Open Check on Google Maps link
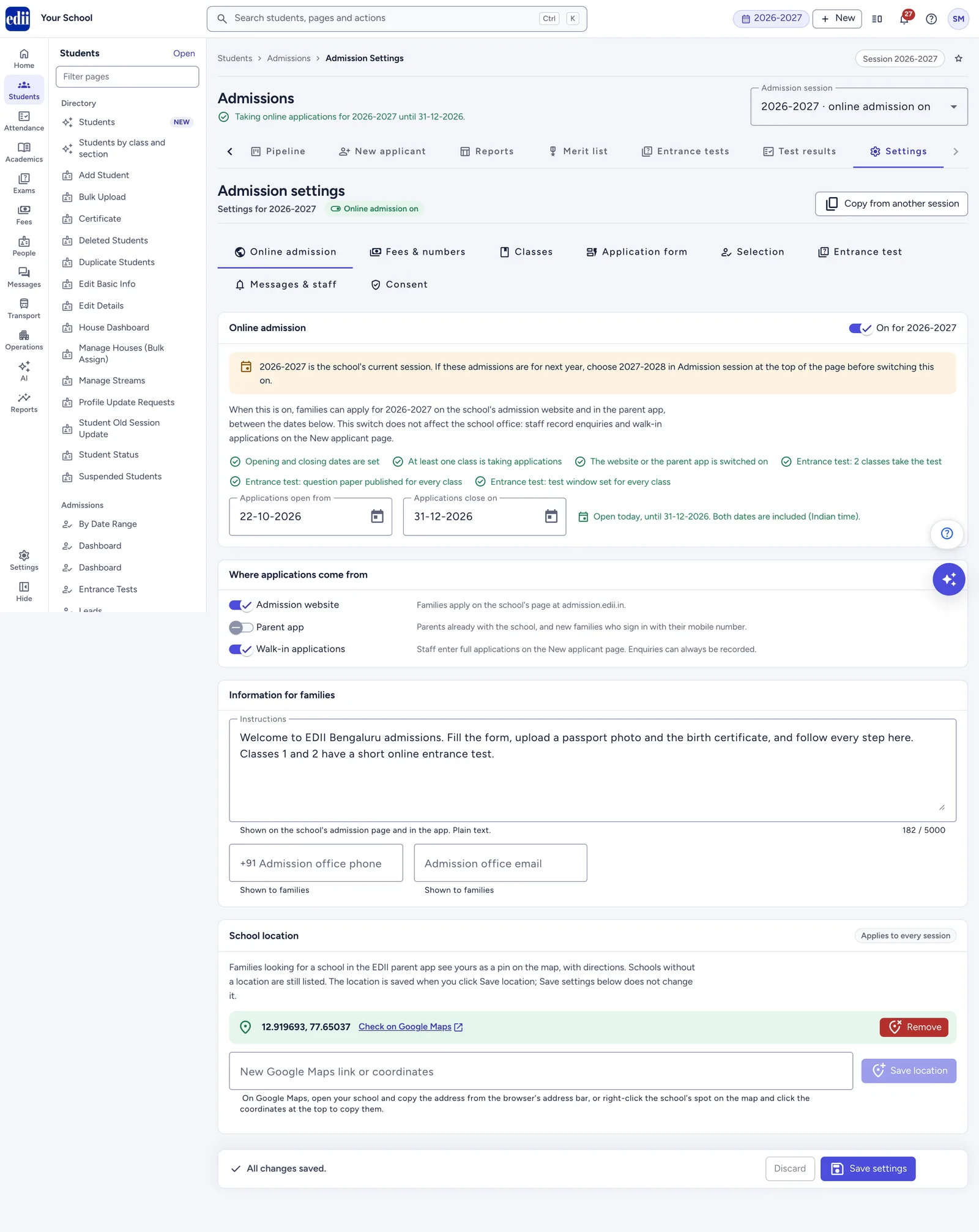This screenshot has width=979, height=1232. 411,1027
